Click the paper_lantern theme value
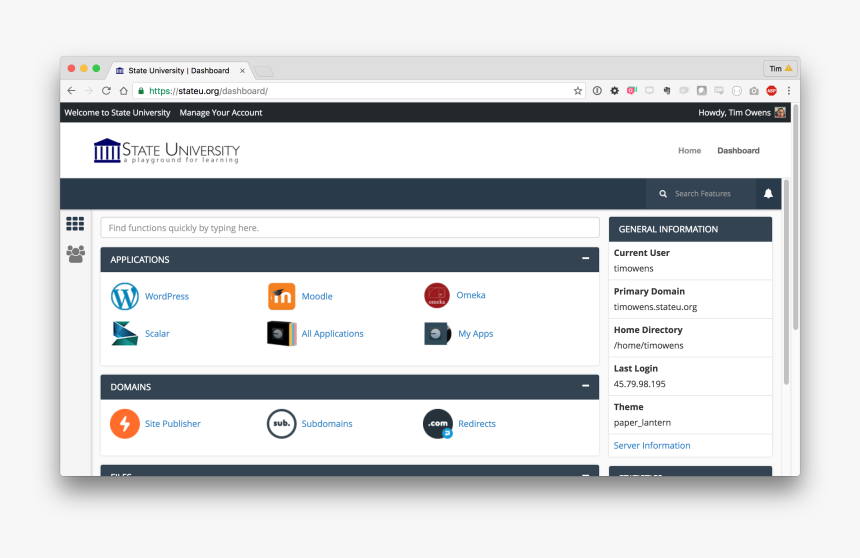The width and height of the screenshot is (860, 558). point(642,422)
